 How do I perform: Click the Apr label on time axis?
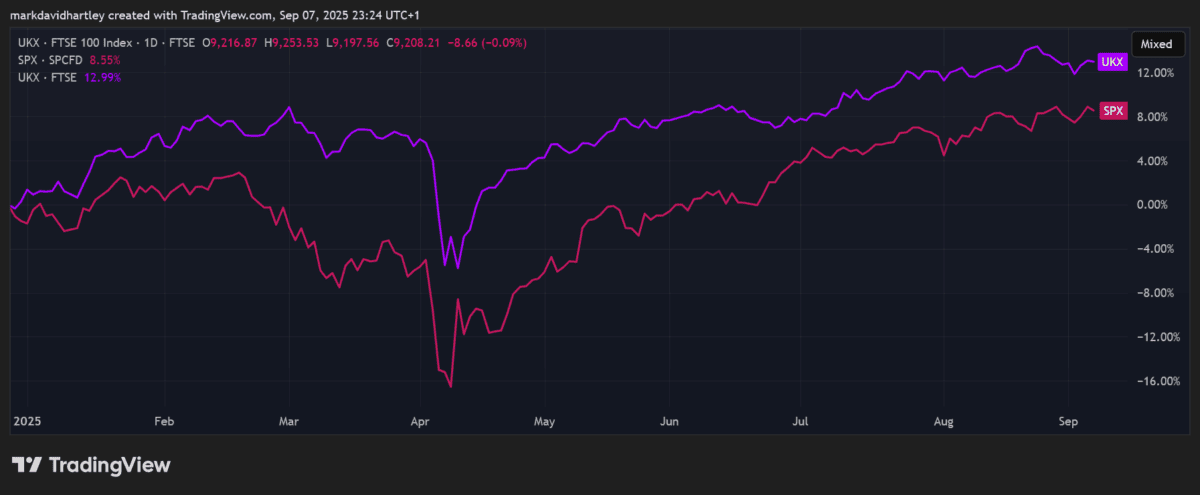tap(421, 422)
